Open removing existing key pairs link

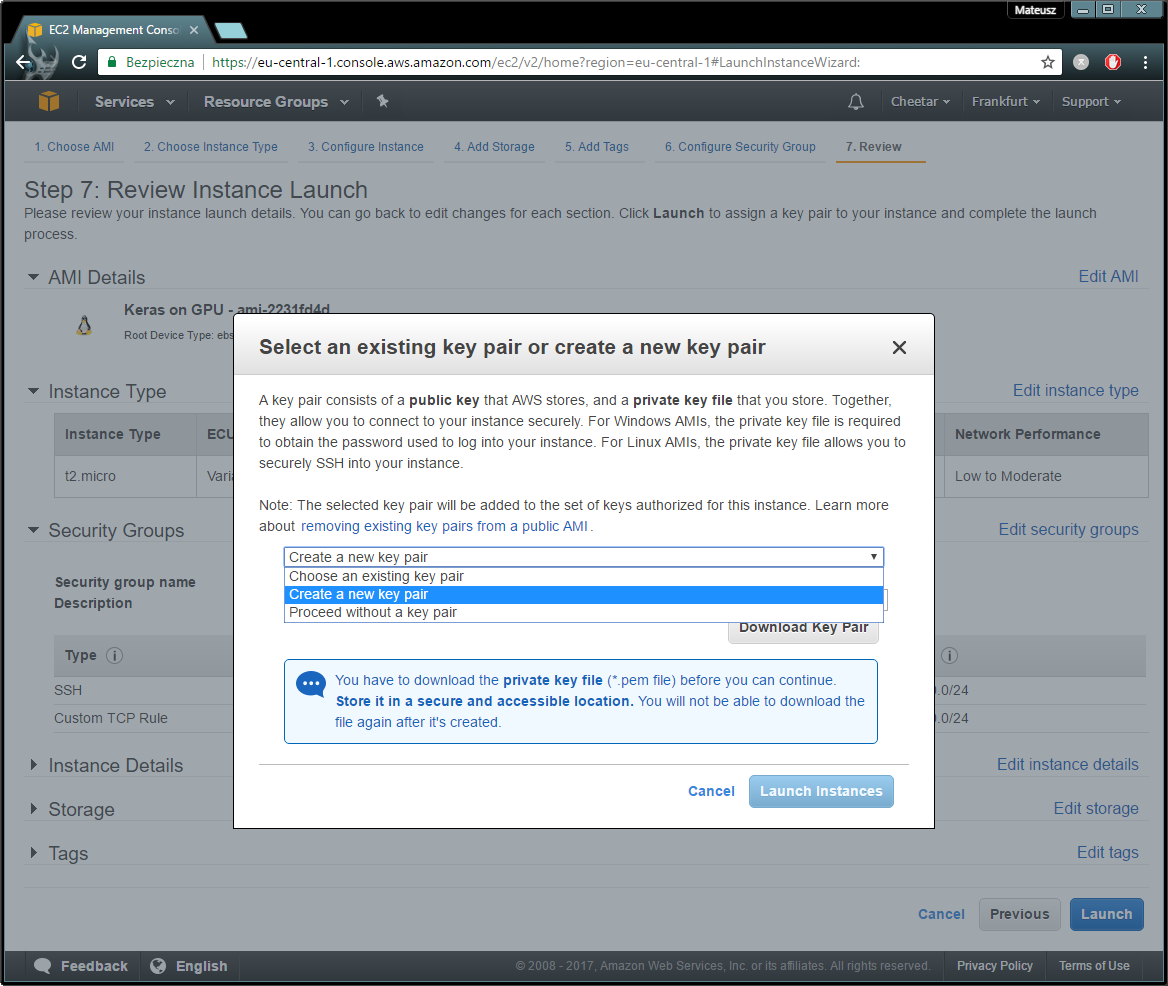click(x=444, y=526)
